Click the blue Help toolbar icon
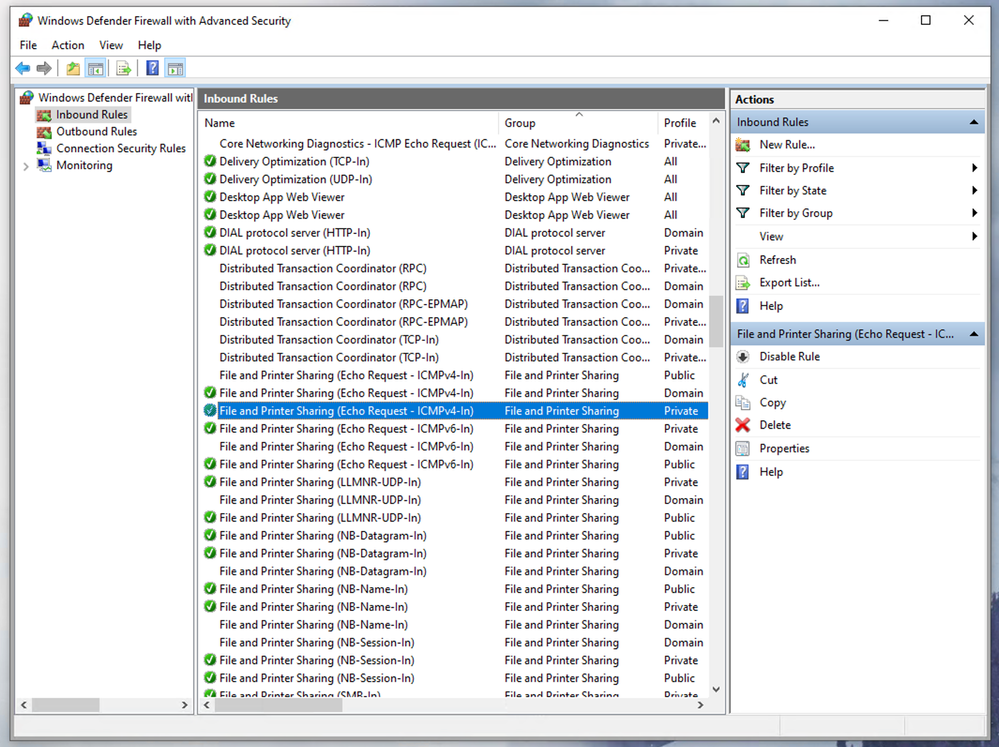Image resolution: width=999 pixels, height=747 pixels. [152, 68]
